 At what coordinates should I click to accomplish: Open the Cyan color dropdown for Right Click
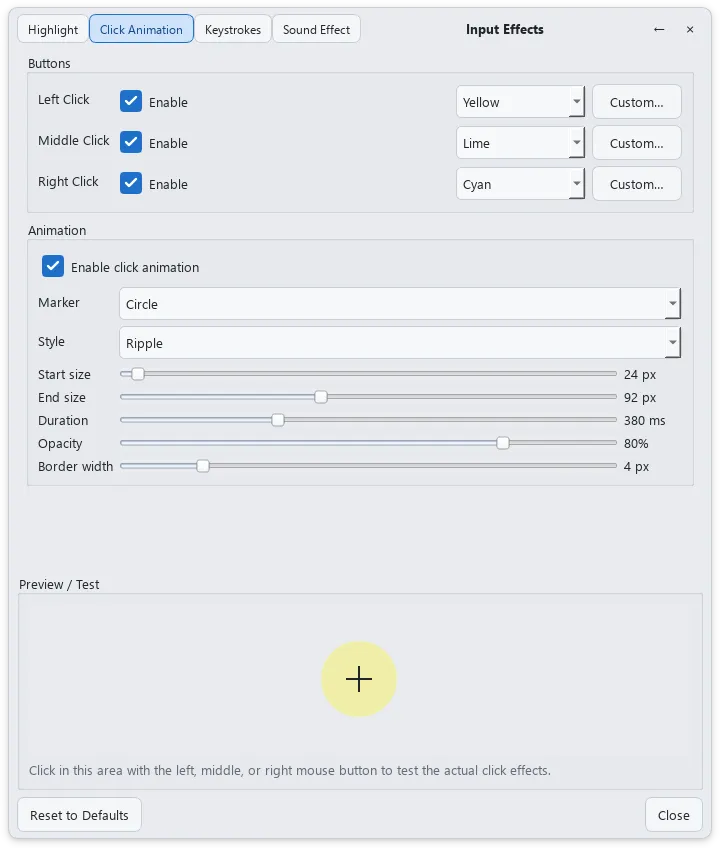(x=520, y=184)
